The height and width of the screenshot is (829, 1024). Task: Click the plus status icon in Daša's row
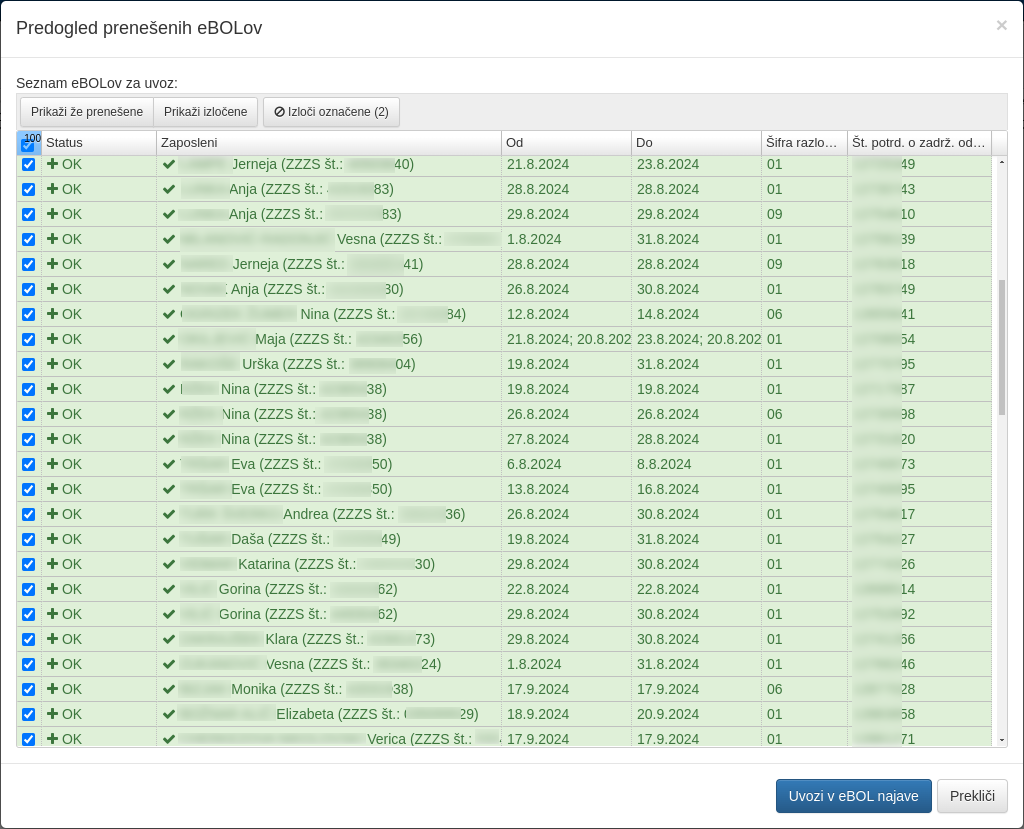coord(52,539)
